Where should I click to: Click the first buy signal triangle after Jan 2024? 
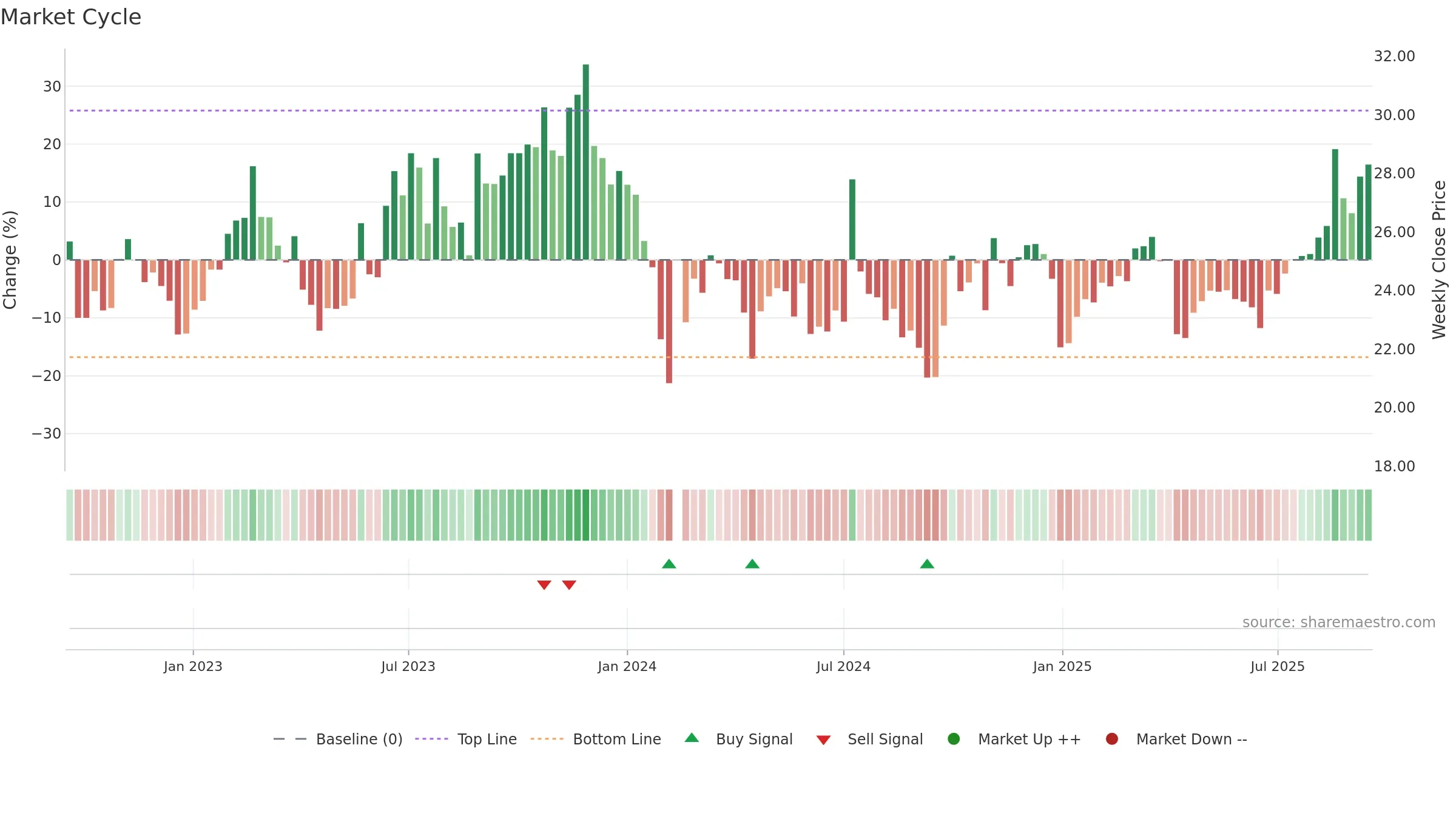[669, 564]
